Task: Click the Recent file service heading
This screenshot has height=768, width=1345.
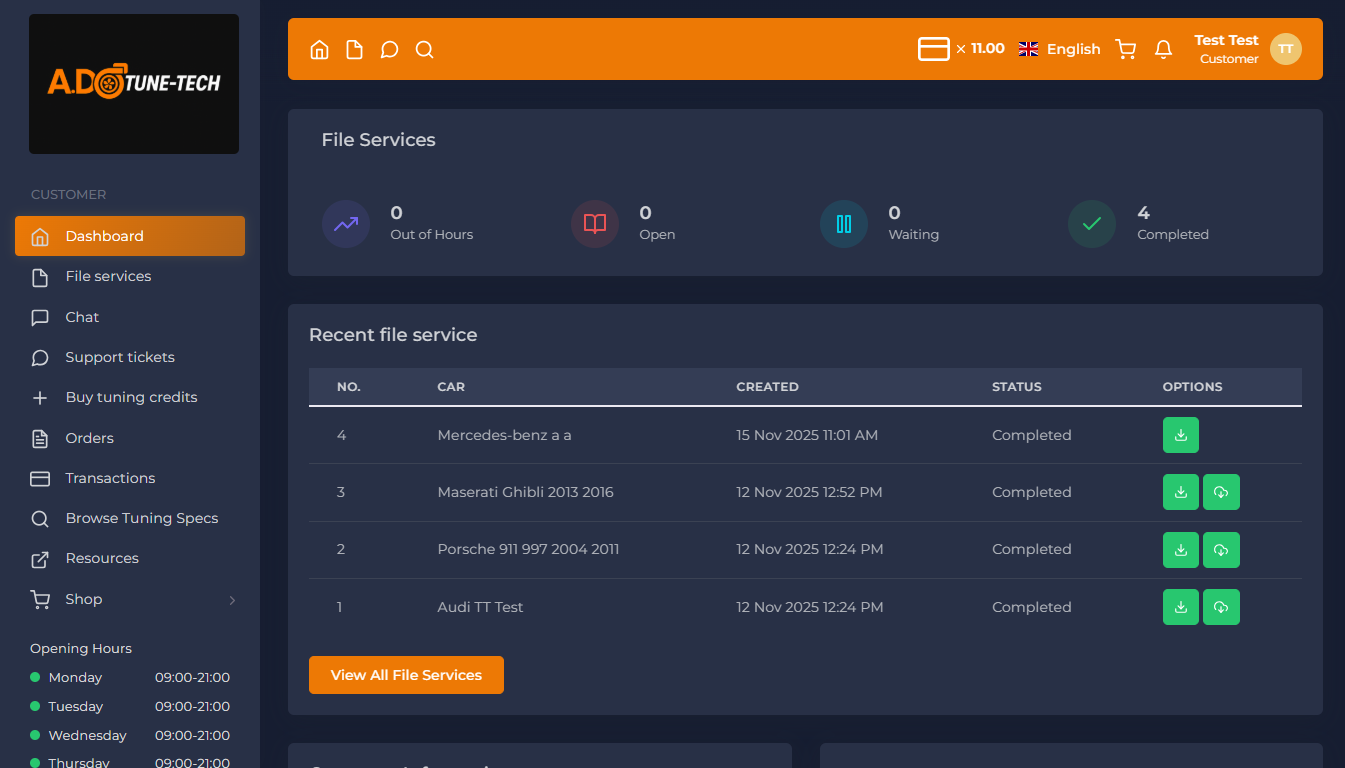Action: click(x=393, y=335)
